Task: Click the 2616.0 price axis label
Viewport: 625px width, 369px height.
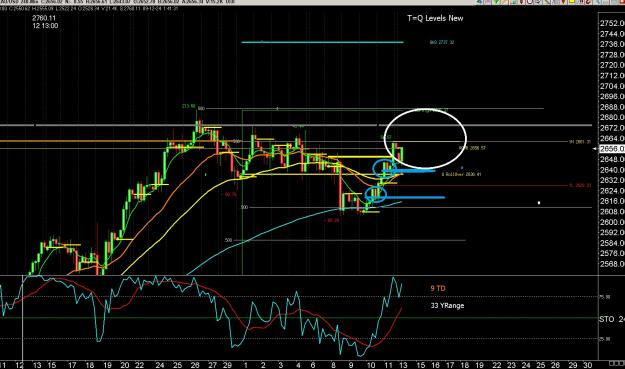Action: pyautogui.click(x=612, y=201)
